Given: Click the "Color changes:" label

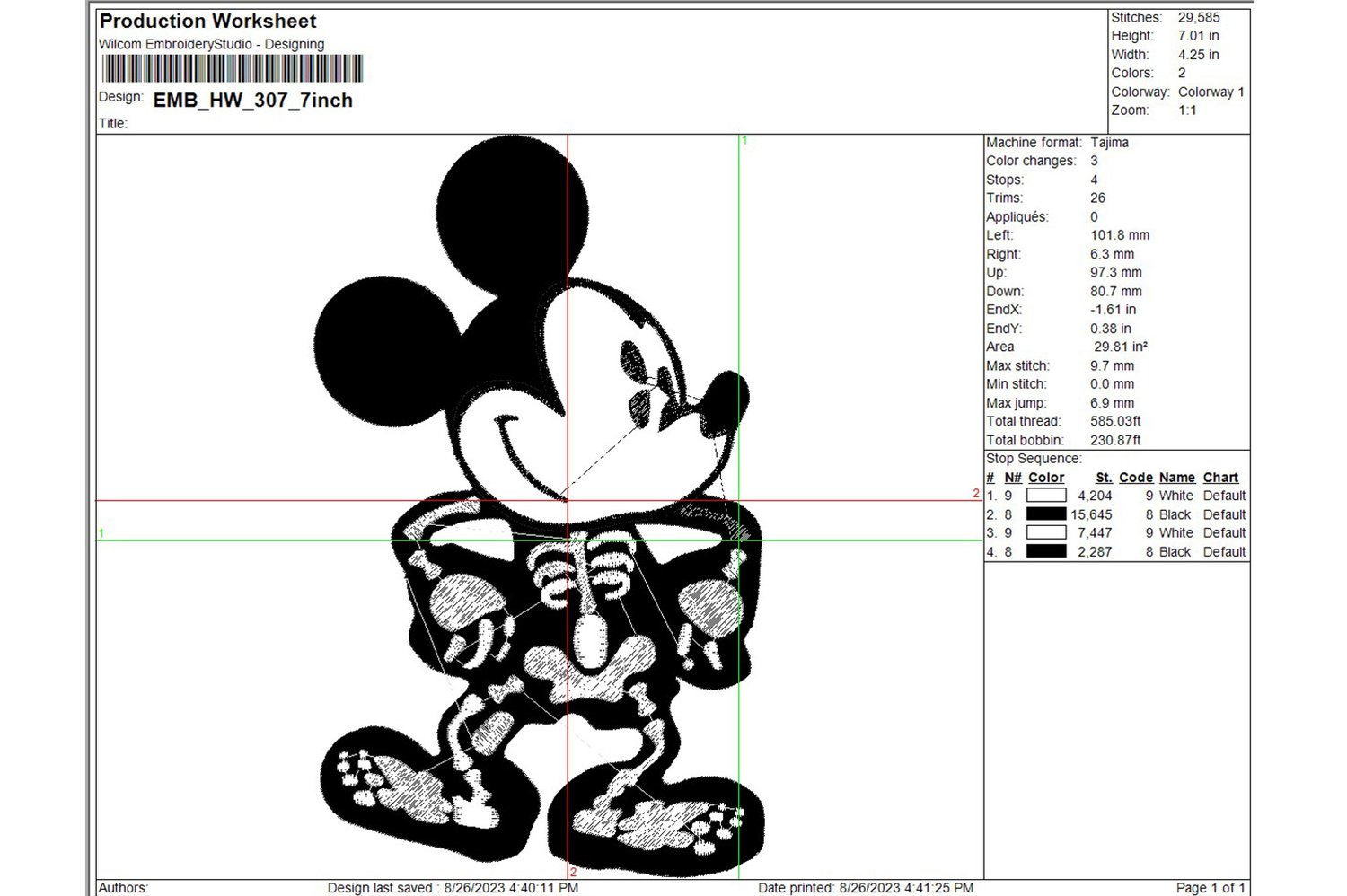Looking at the screenshot, I should 1031,161.
